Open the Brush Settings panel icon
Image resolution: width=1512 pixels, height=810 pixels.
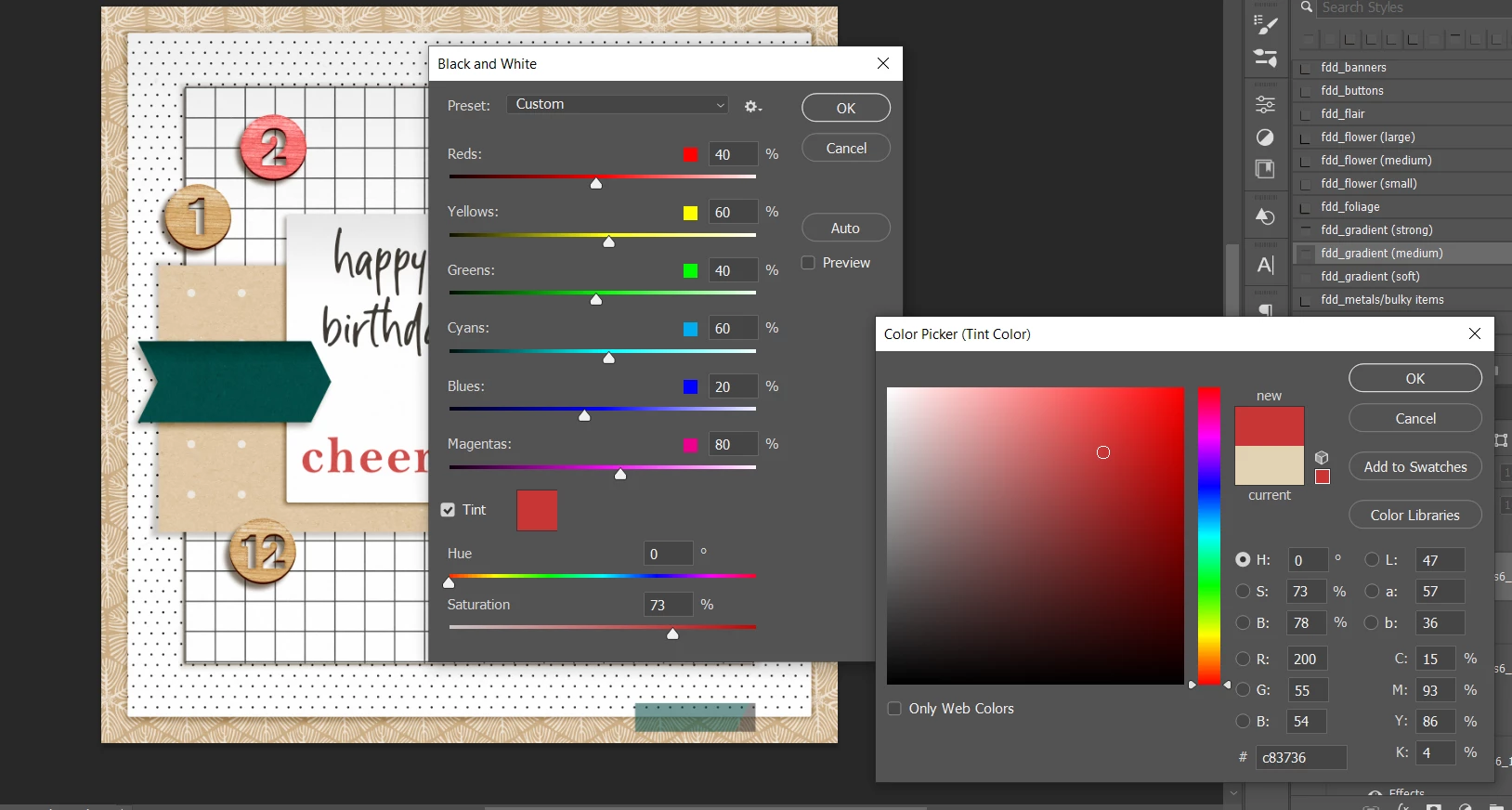(1265, 25)
